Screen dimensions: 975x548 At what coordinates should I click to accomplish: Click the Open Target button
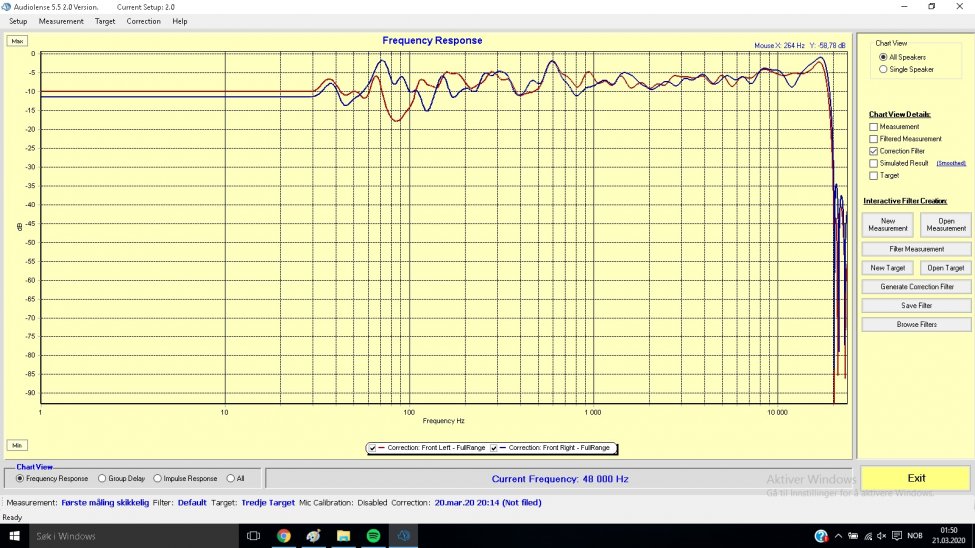pos(946,268)
